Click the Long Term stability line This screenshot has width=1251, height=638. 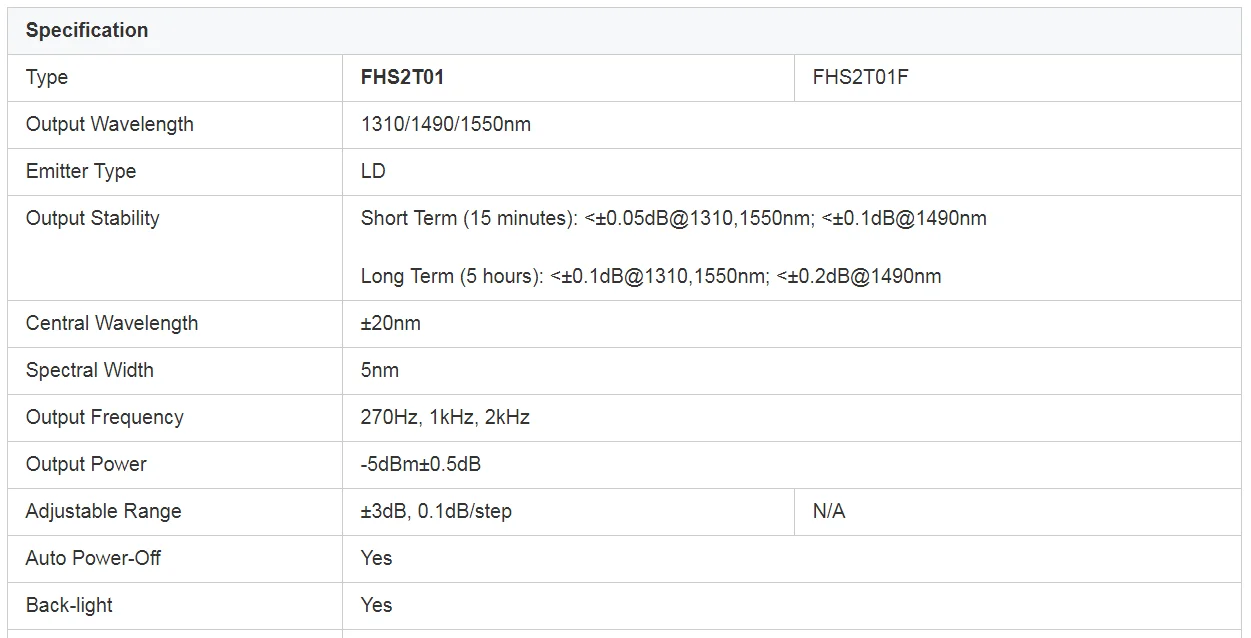click(x=651, y=276)
